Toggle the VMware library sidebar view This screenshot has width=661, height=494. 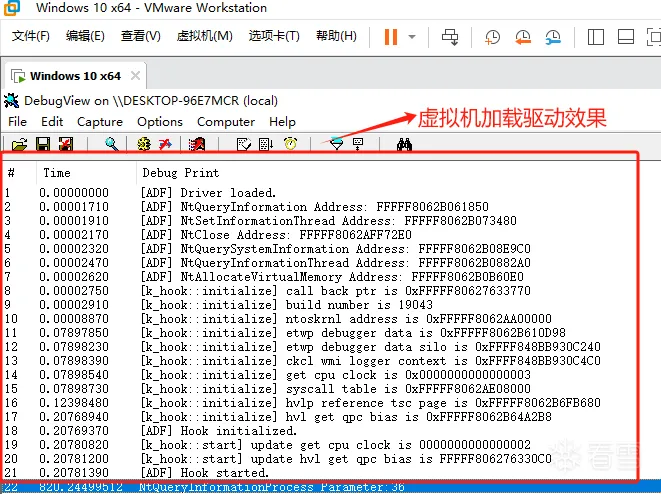[596, 37]
